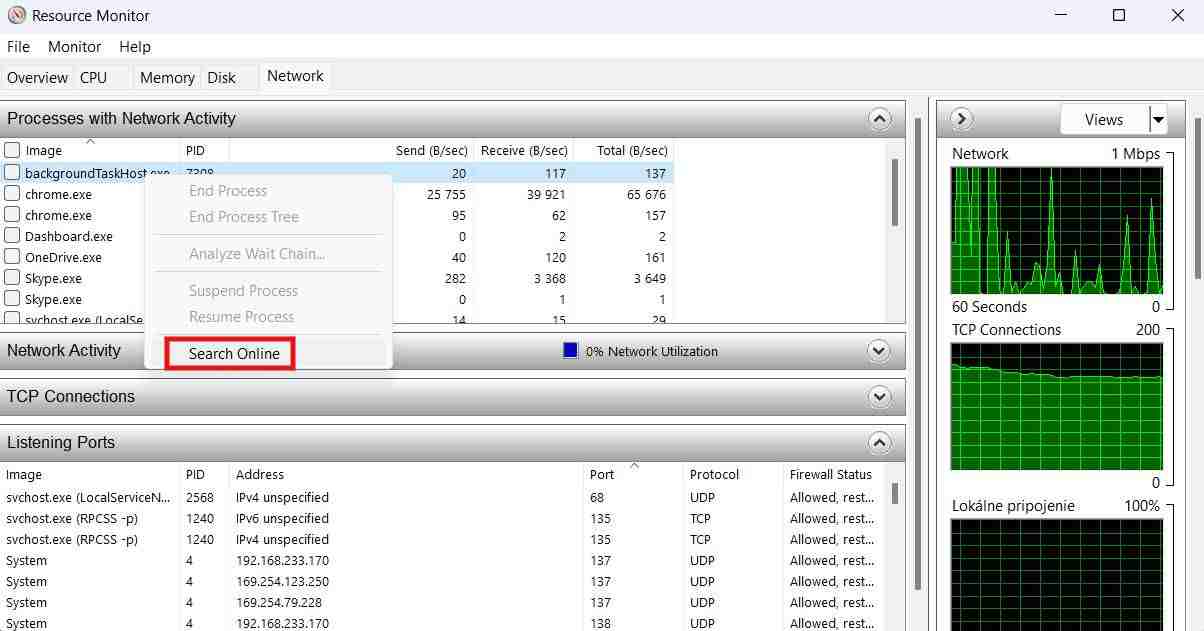Click Suspend Process in context menu
Viewport: 1204px width, 631px height.
243,291
